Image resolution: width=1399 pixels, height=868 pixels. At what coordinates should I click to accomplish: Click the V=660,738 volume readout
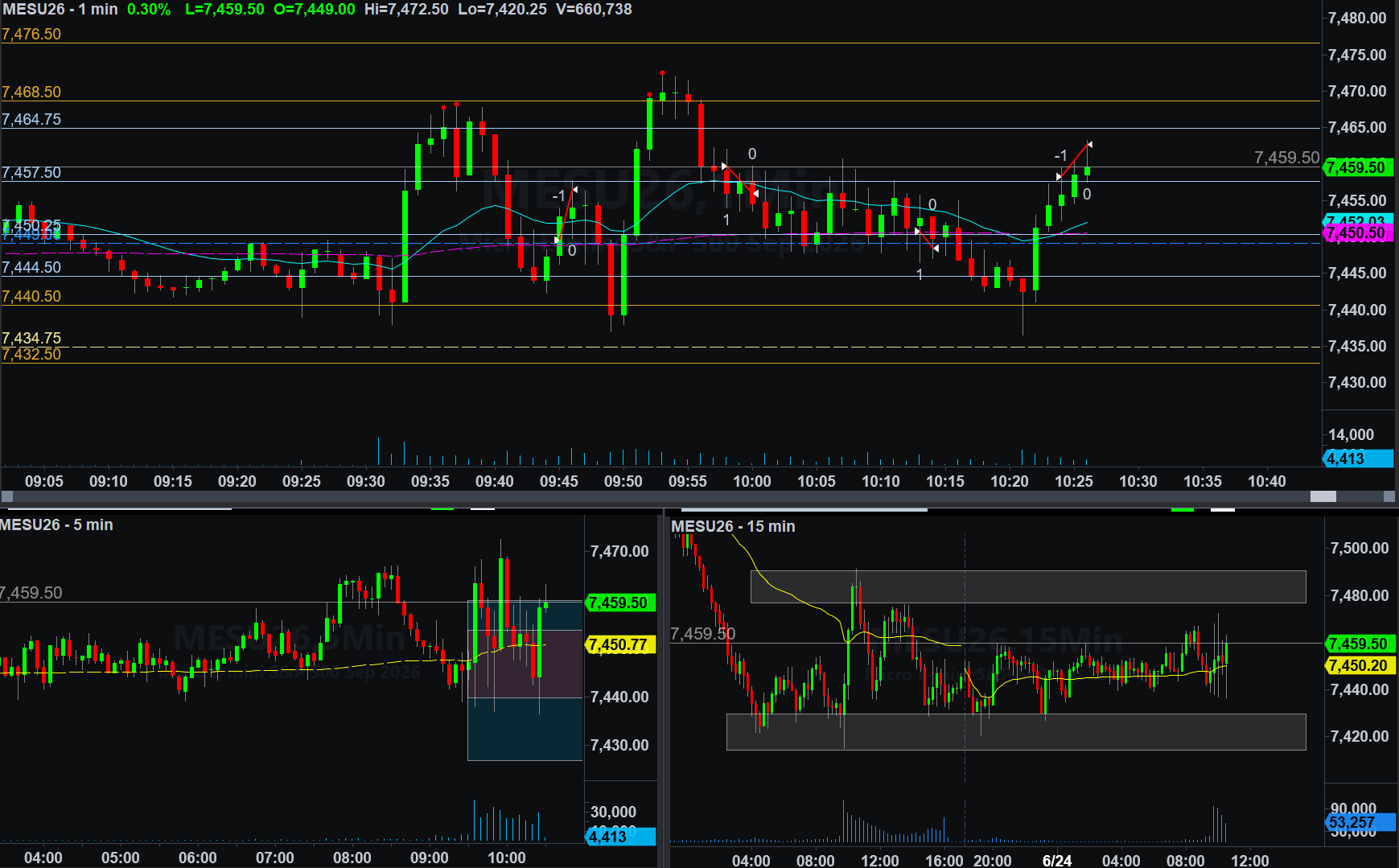(594, 10)
